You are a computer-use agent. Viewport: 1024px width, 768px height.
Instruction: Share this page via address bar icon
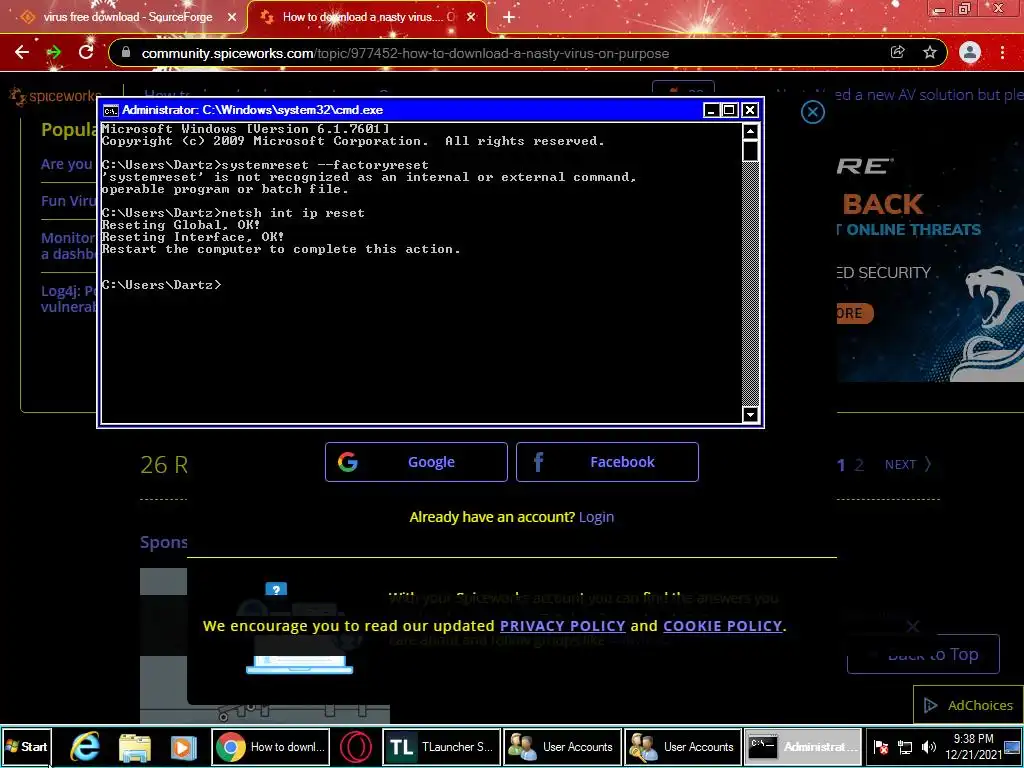coord(898,52)
